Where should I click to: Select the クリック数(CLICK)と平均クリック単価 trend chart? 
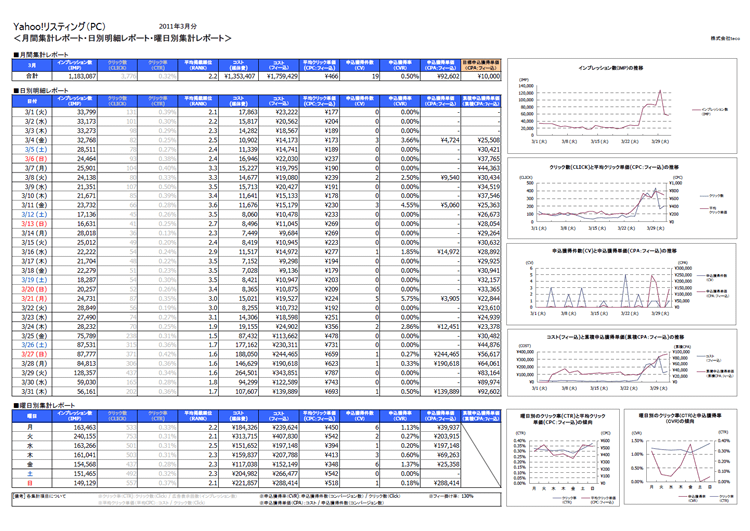622,198
